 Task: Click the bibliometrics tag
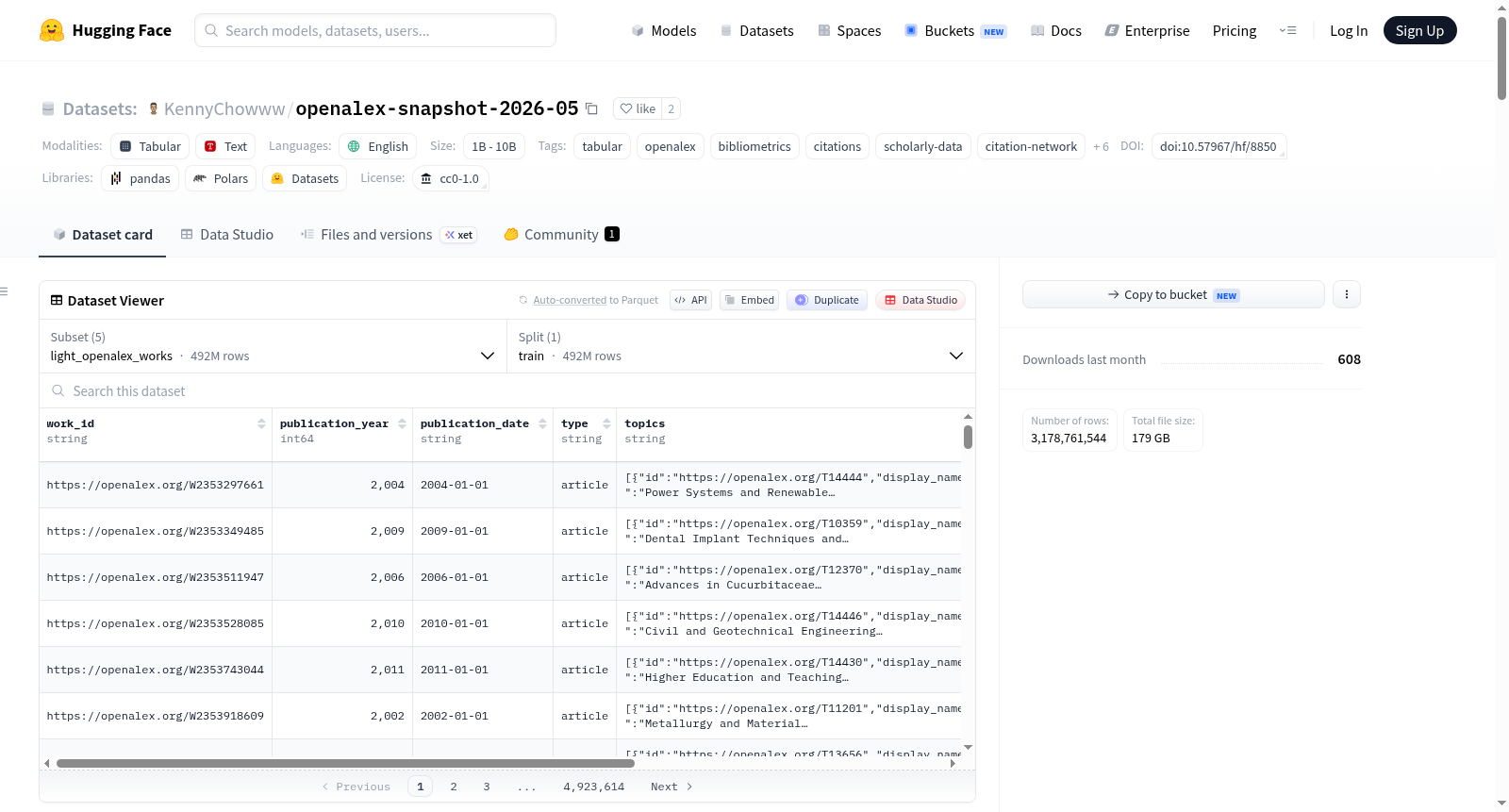pyautogui.click(x=754, y=146)
